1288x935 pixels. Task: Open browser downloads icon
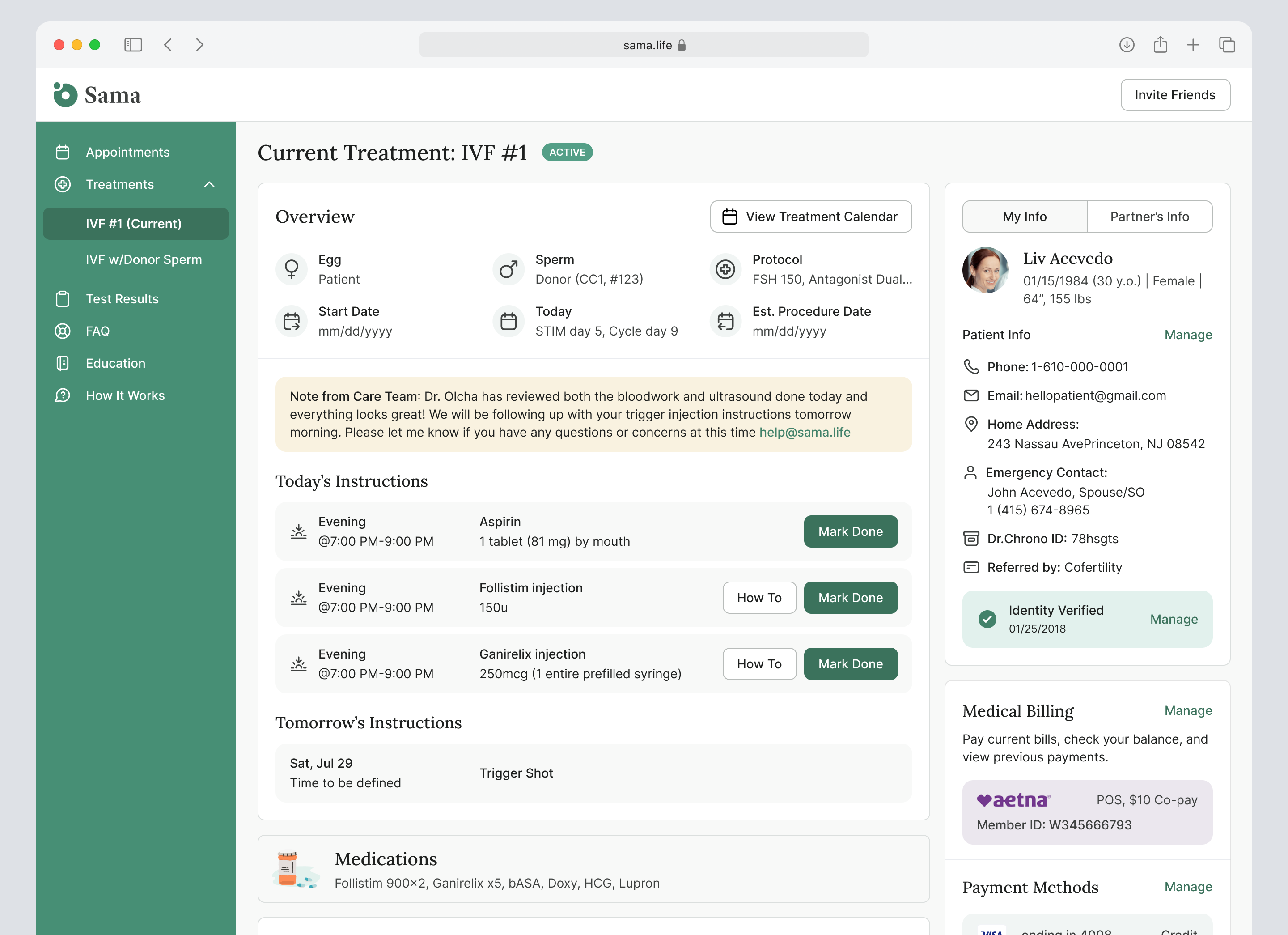[1127, 45]
